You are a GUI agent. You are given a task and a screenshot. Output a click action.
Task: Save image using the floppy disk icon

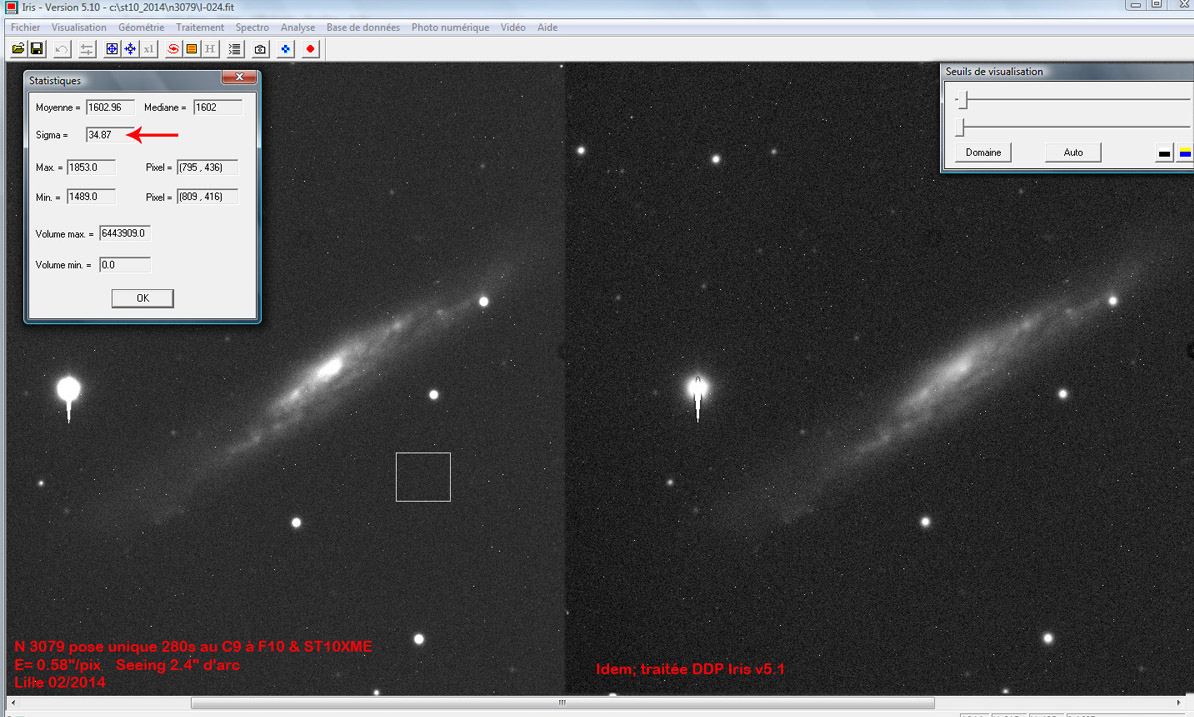36,49
